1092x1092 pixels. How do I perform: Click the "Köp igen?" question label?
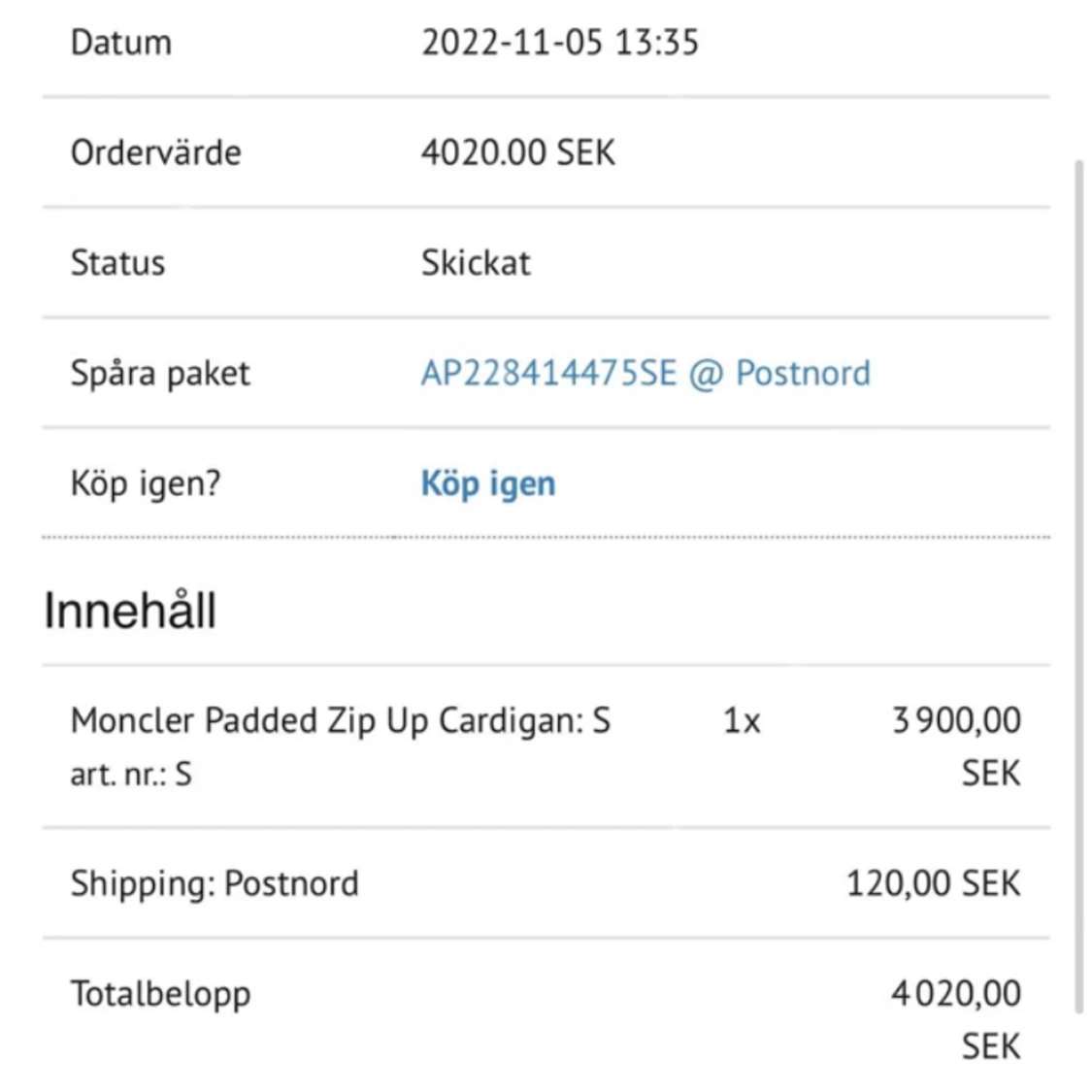(x=146, y=483)
